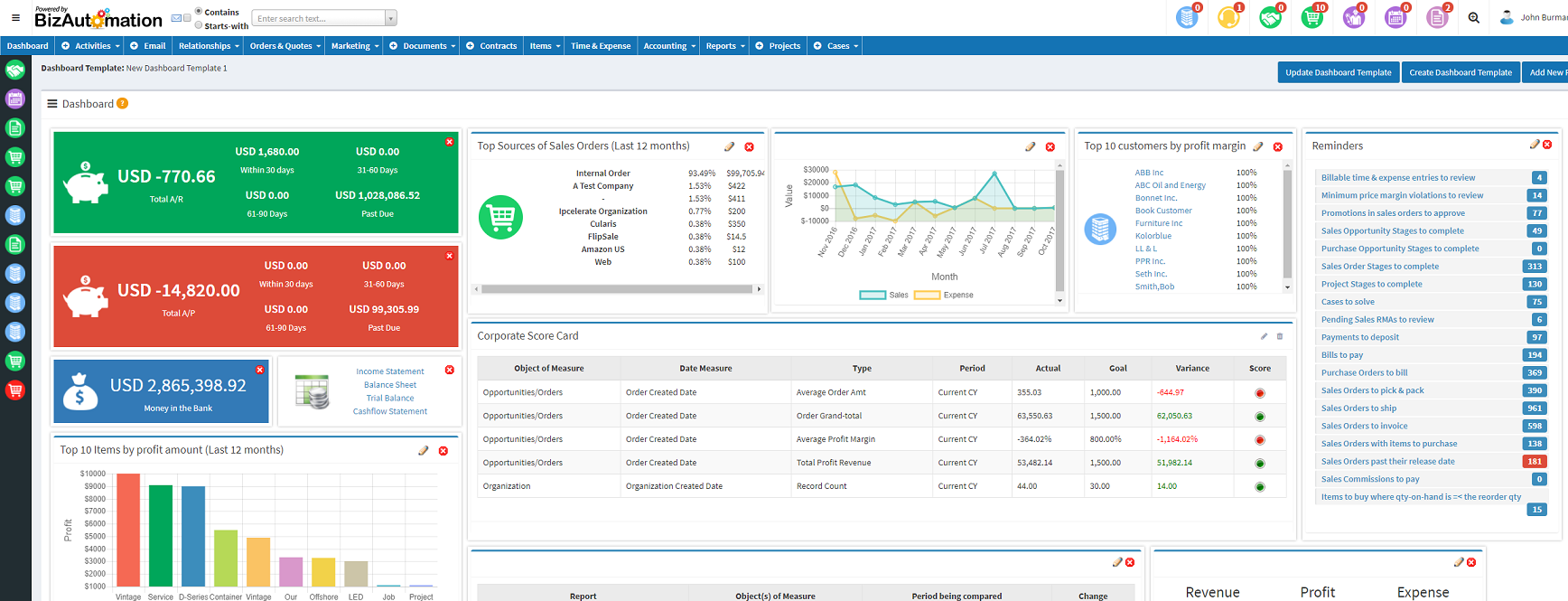Viewport: 1568px width, 601px height.
Task: Select the Contains radio button
Action: (x=199, y=12)
